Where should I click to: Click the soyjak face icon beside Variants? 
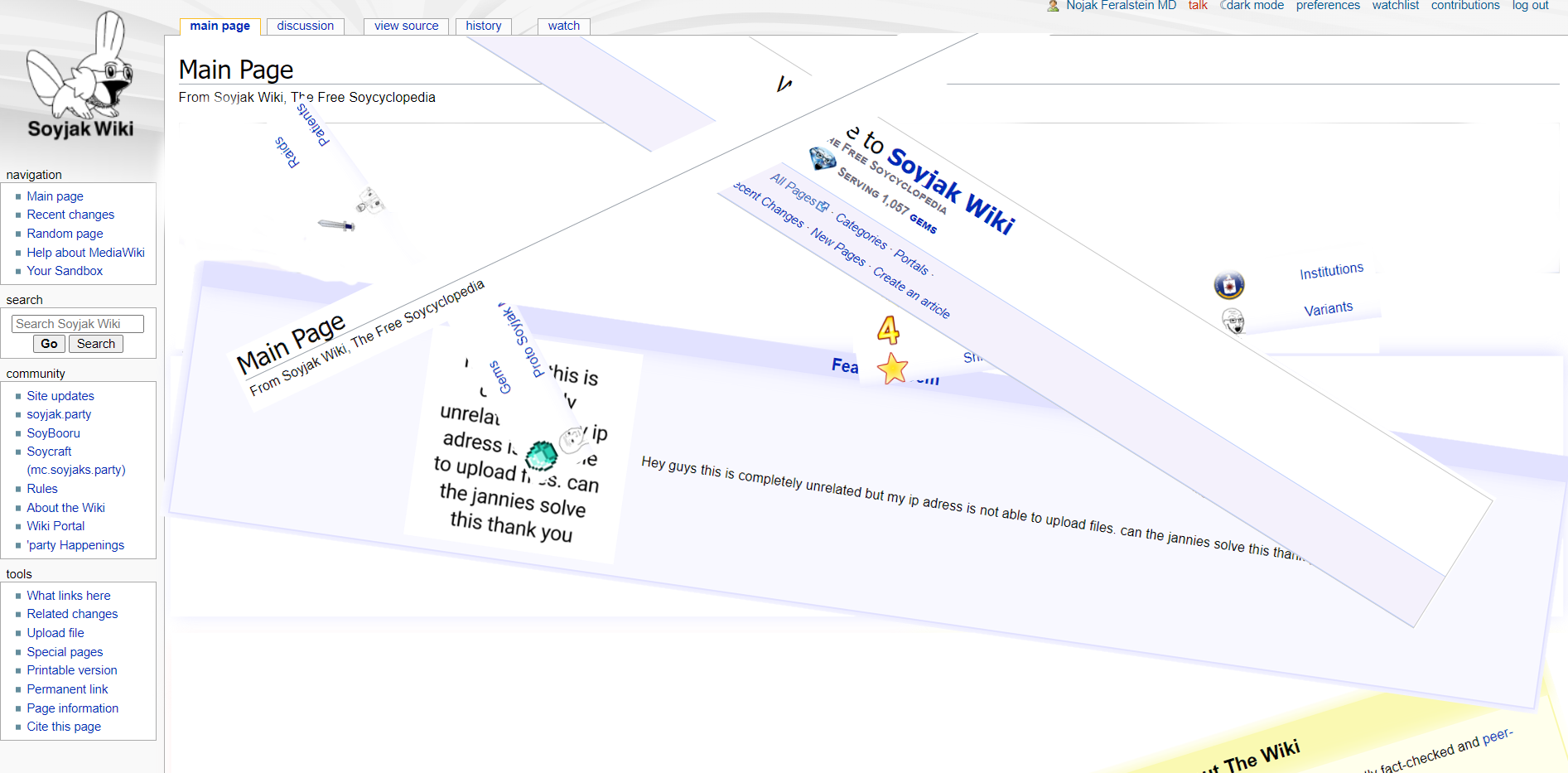pos(1233,321)
